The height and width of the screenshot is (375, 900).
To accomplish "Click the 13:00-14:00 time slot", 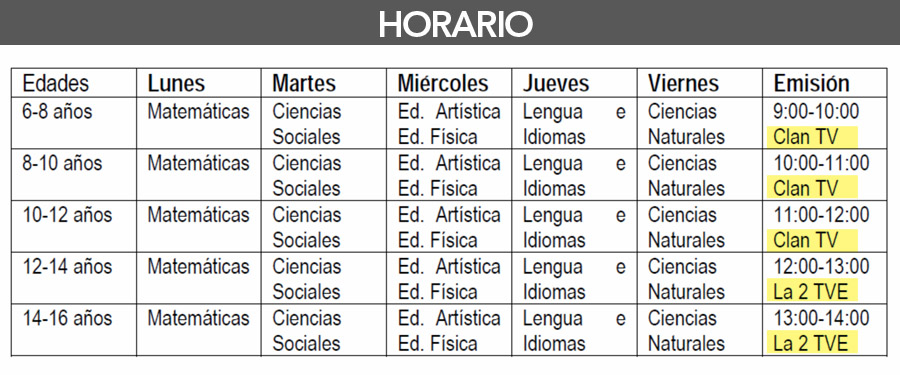I will [821, 318].
